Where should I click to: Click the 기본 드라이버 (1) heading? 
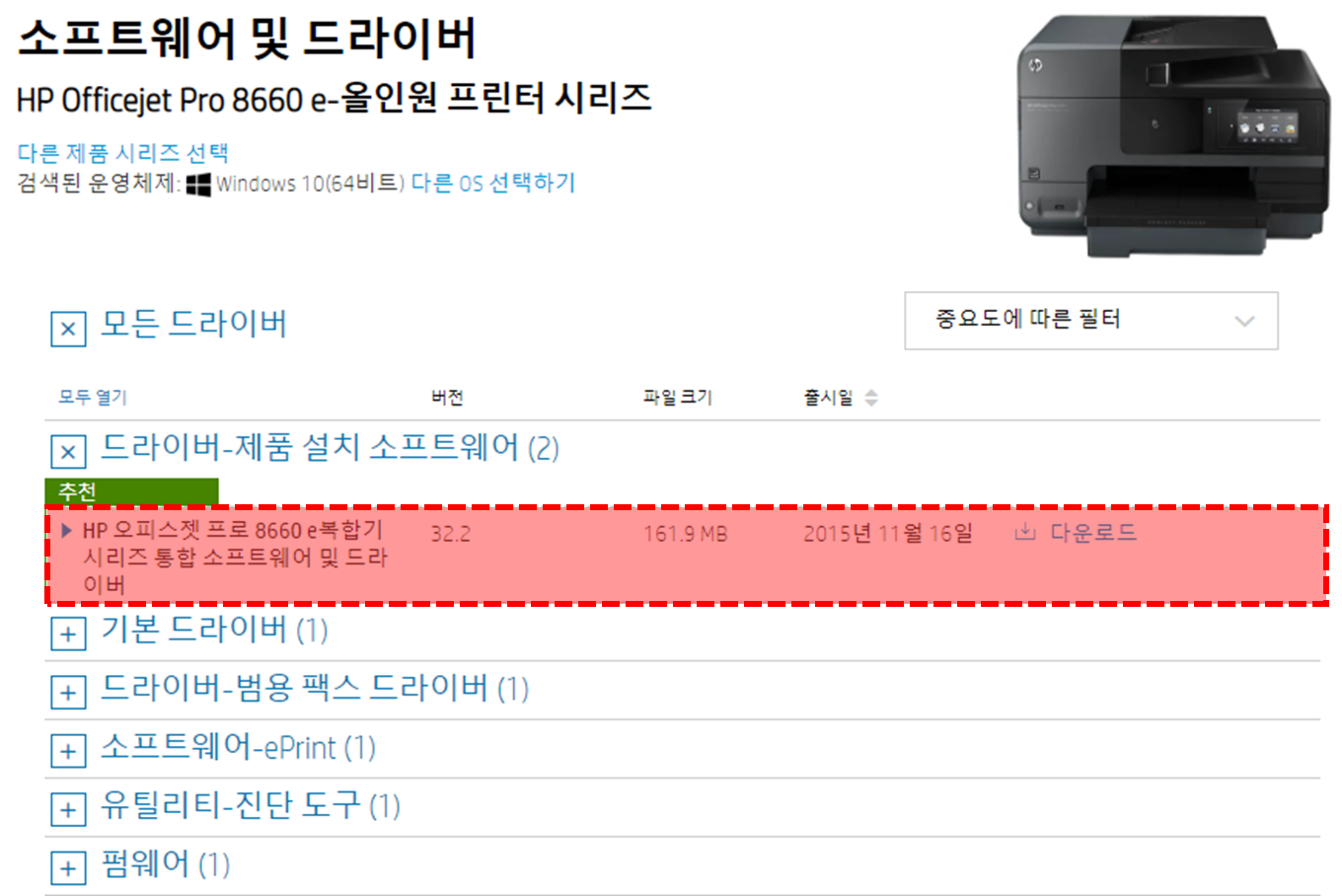point(214,630)
